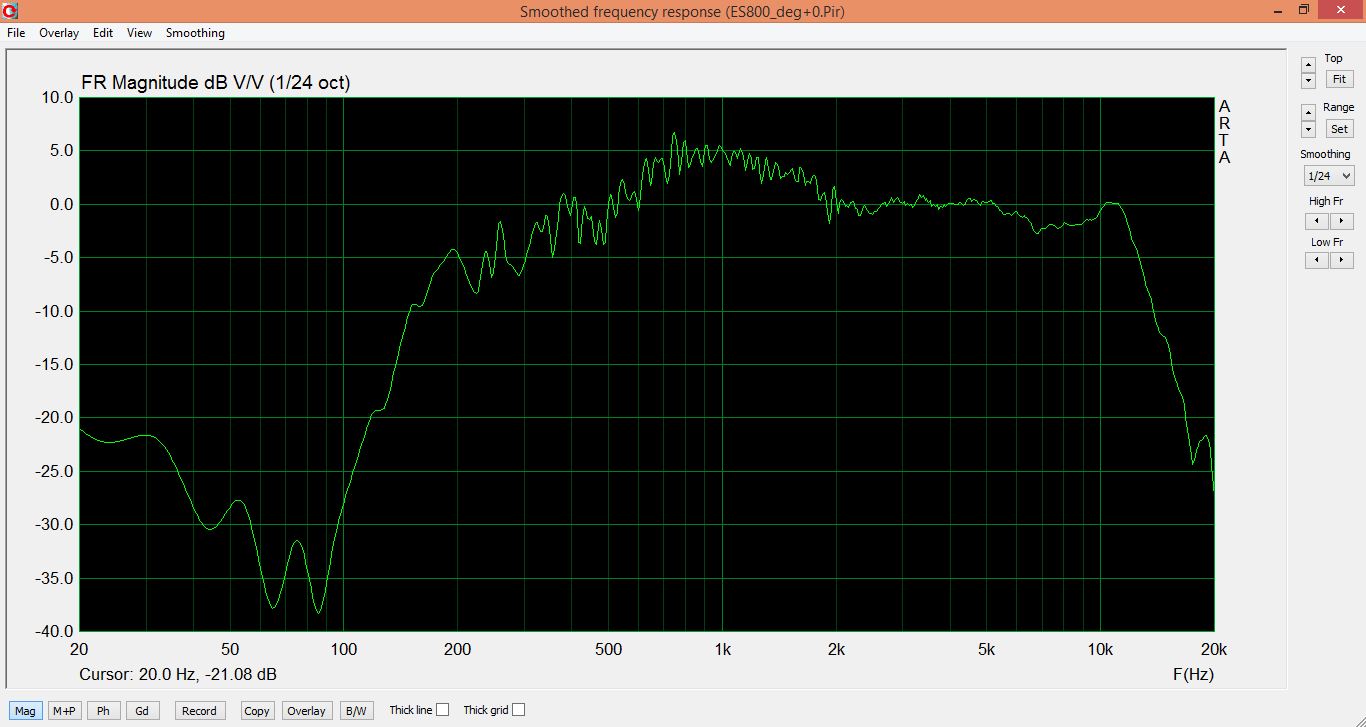Click the Range up arrow
This screenshot has width=1366, height=727.
tap(1308, 112)
